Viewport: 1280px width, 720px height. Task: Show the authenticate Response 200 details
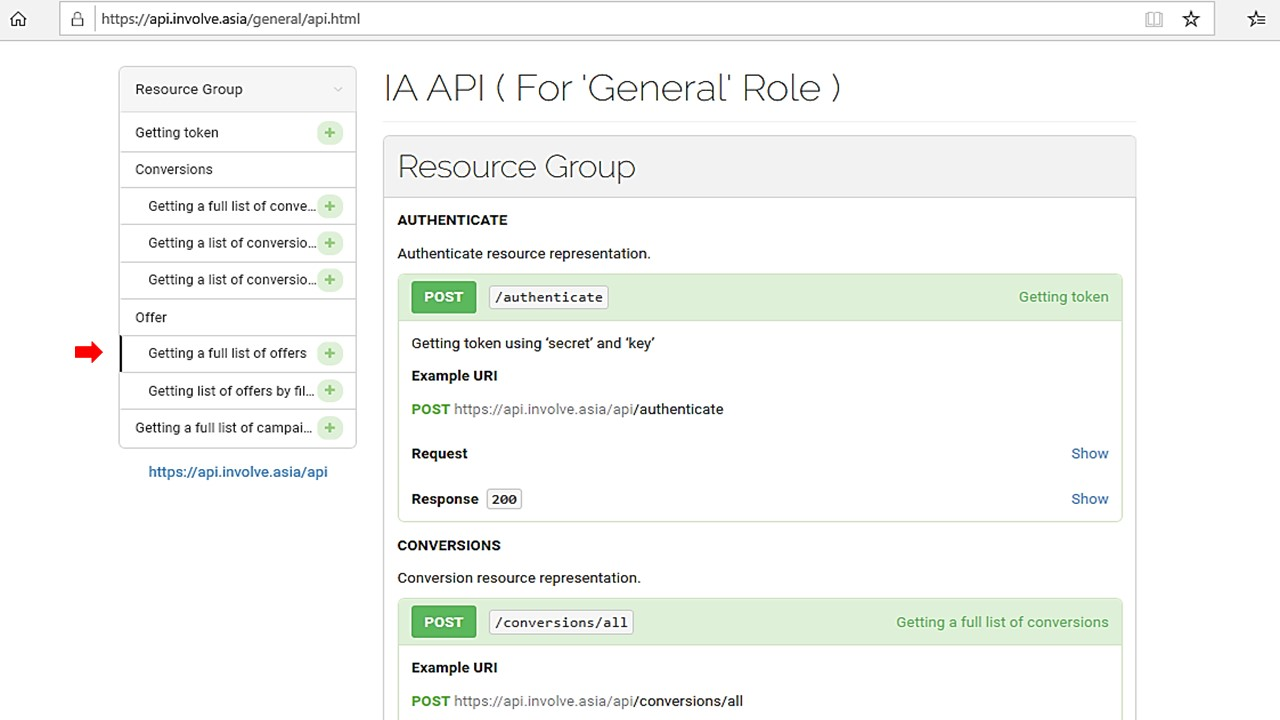[x=1090, y=499]
